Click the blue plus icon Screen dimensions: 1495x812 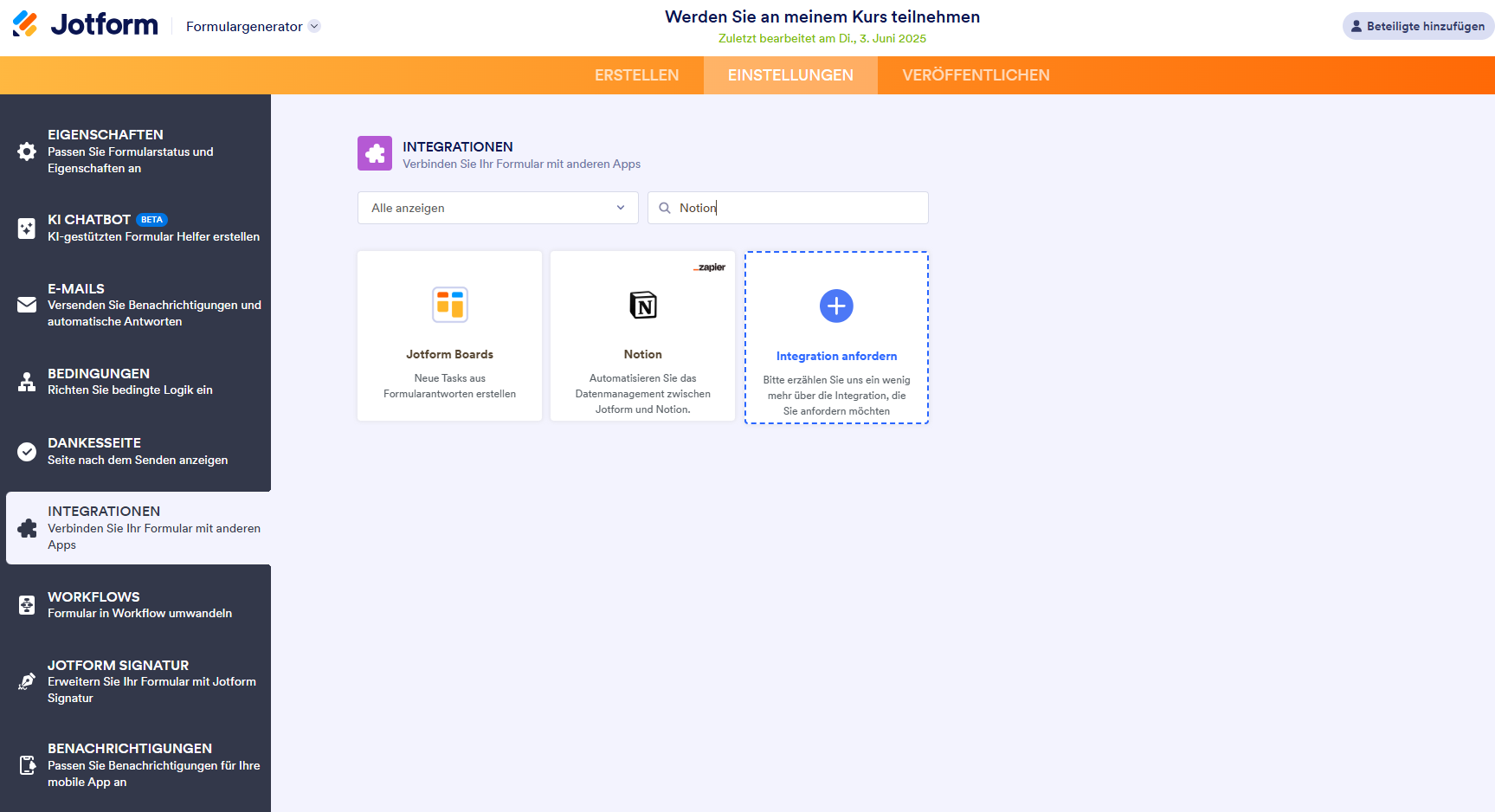[836, 306]
